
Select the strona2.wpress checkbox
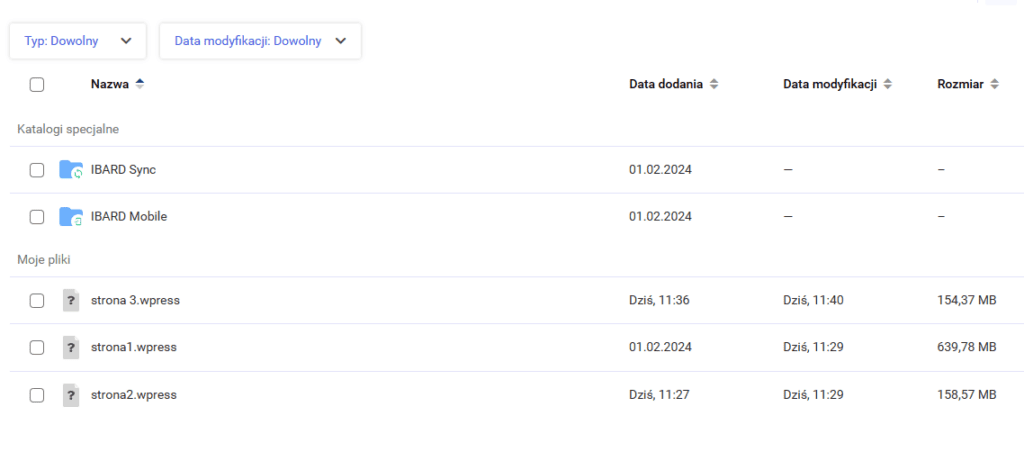(x=37, y=395)
